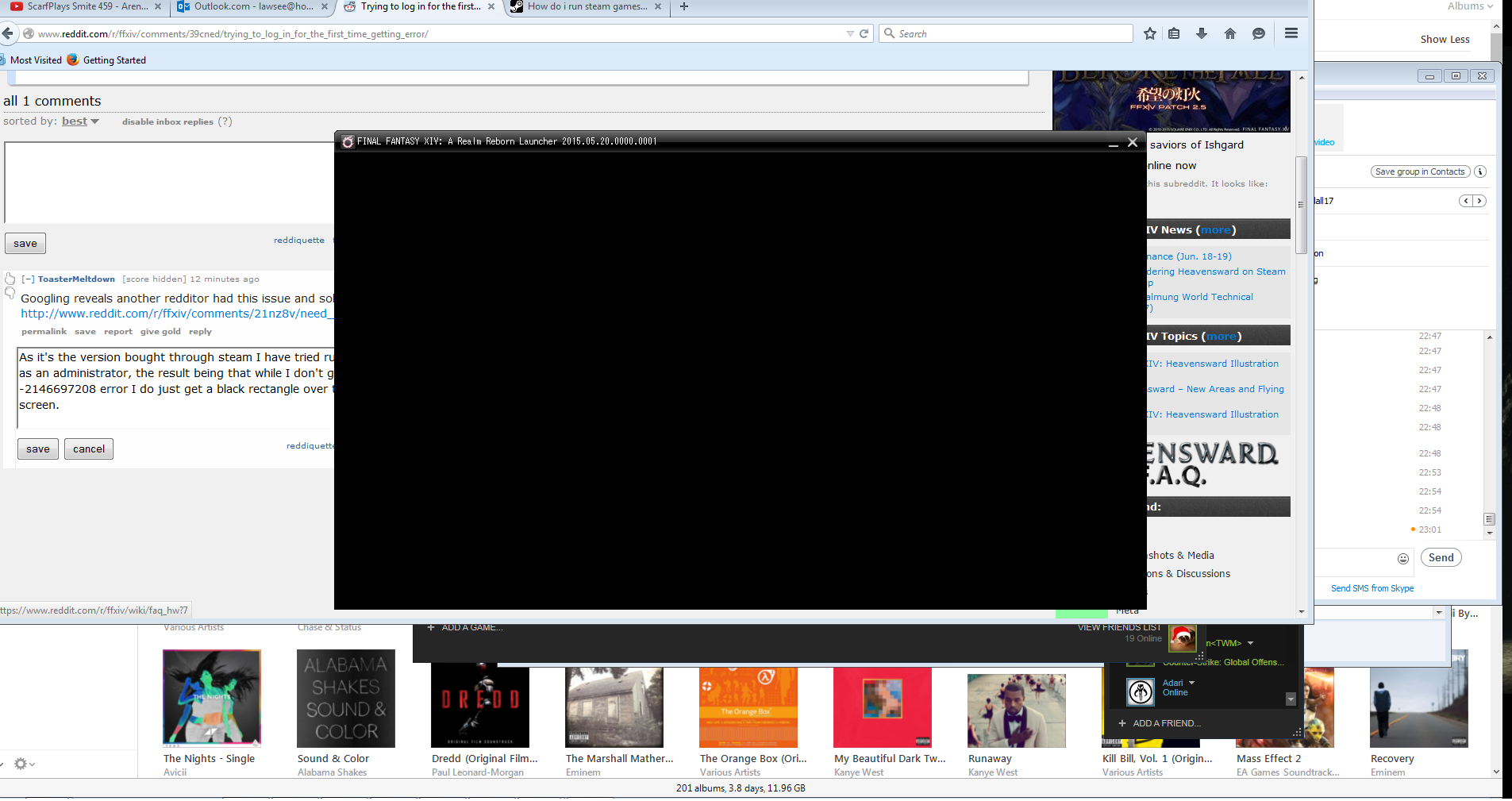The image size is (1512, 801).
Task: Open the Skype emoticon picker
Action: pyautogui.click(x=1403, y=558)
